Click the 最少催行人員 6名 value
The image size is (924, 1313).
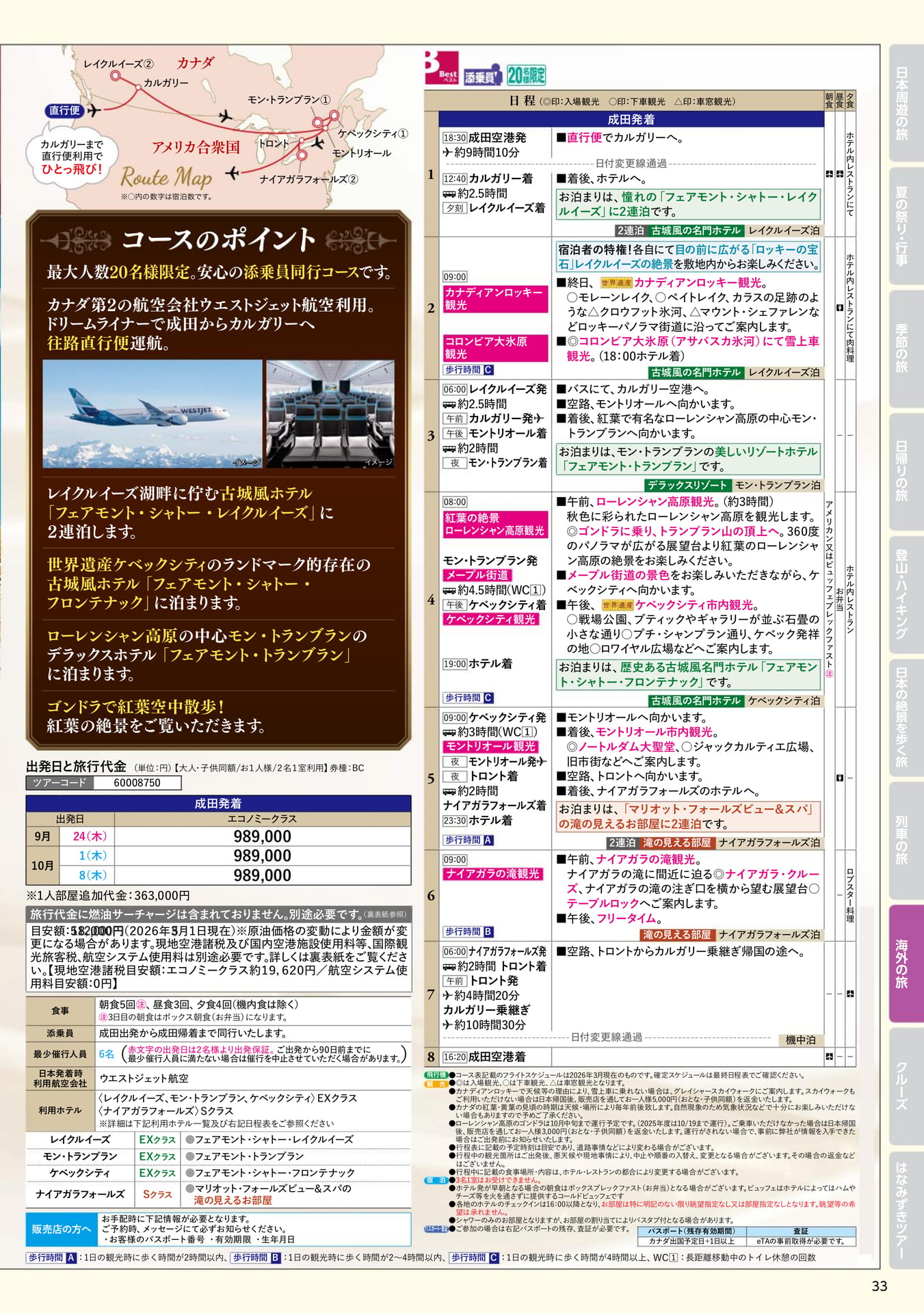(107, 1054)
